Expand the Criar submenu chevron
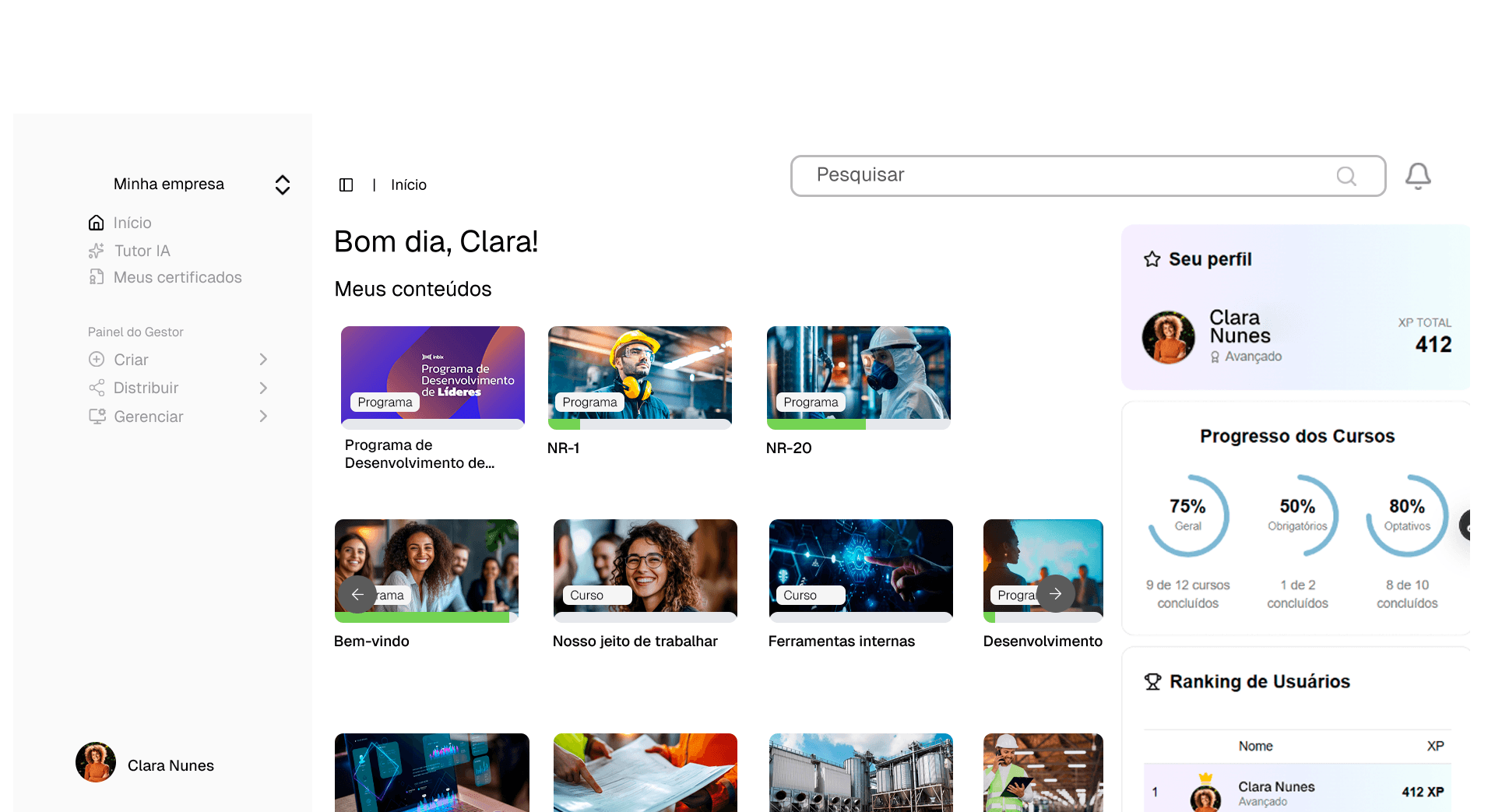This screenshot has height=812, width=1495. pyautogui.click(x=263, y=360)
